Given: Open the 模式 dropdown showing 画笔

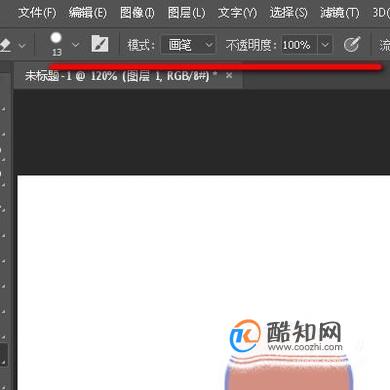Looking at the screenshot, I should coord(188,45).
